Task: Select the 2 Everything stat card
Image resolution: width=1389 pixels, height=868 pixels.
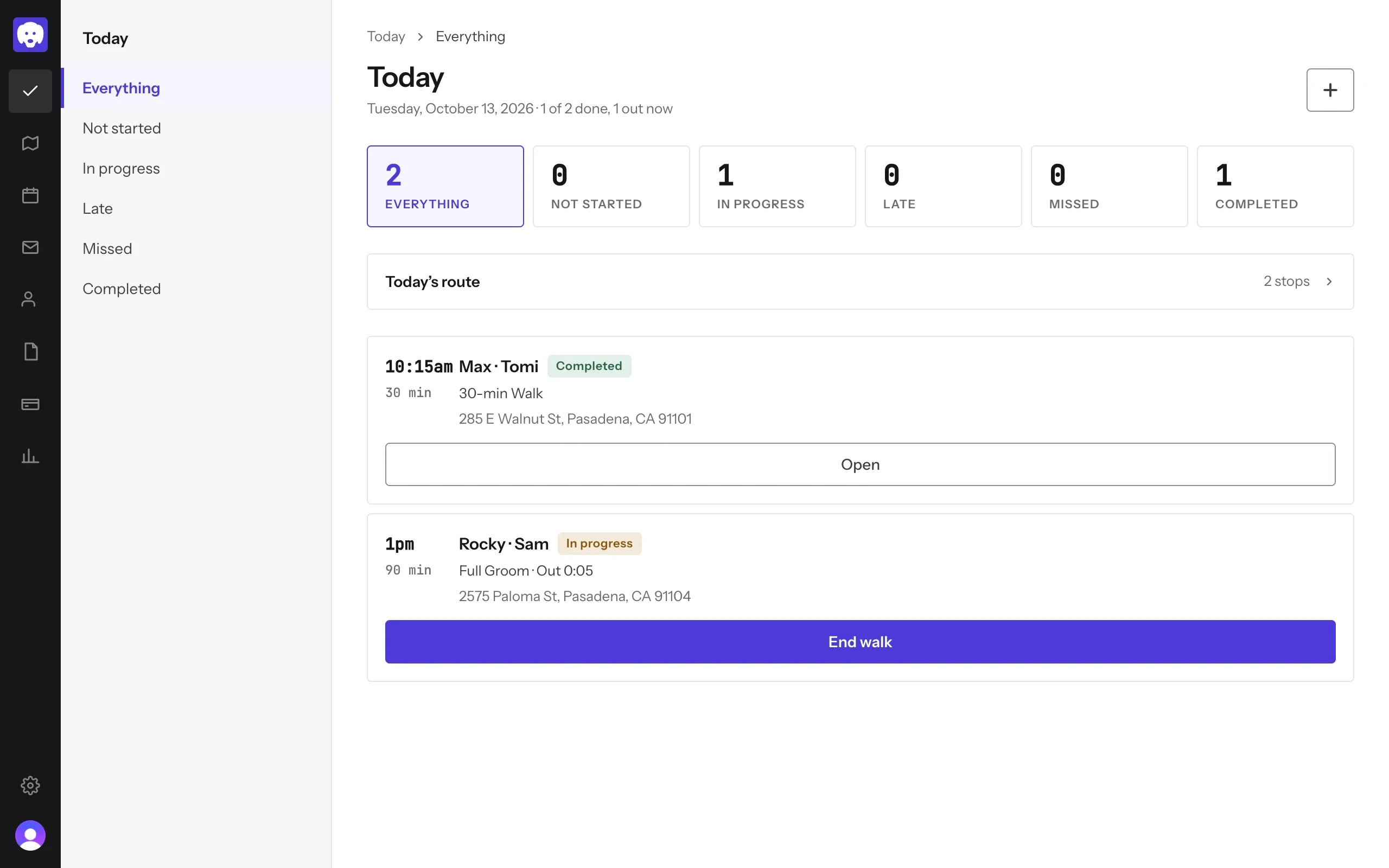Action: 445,186
